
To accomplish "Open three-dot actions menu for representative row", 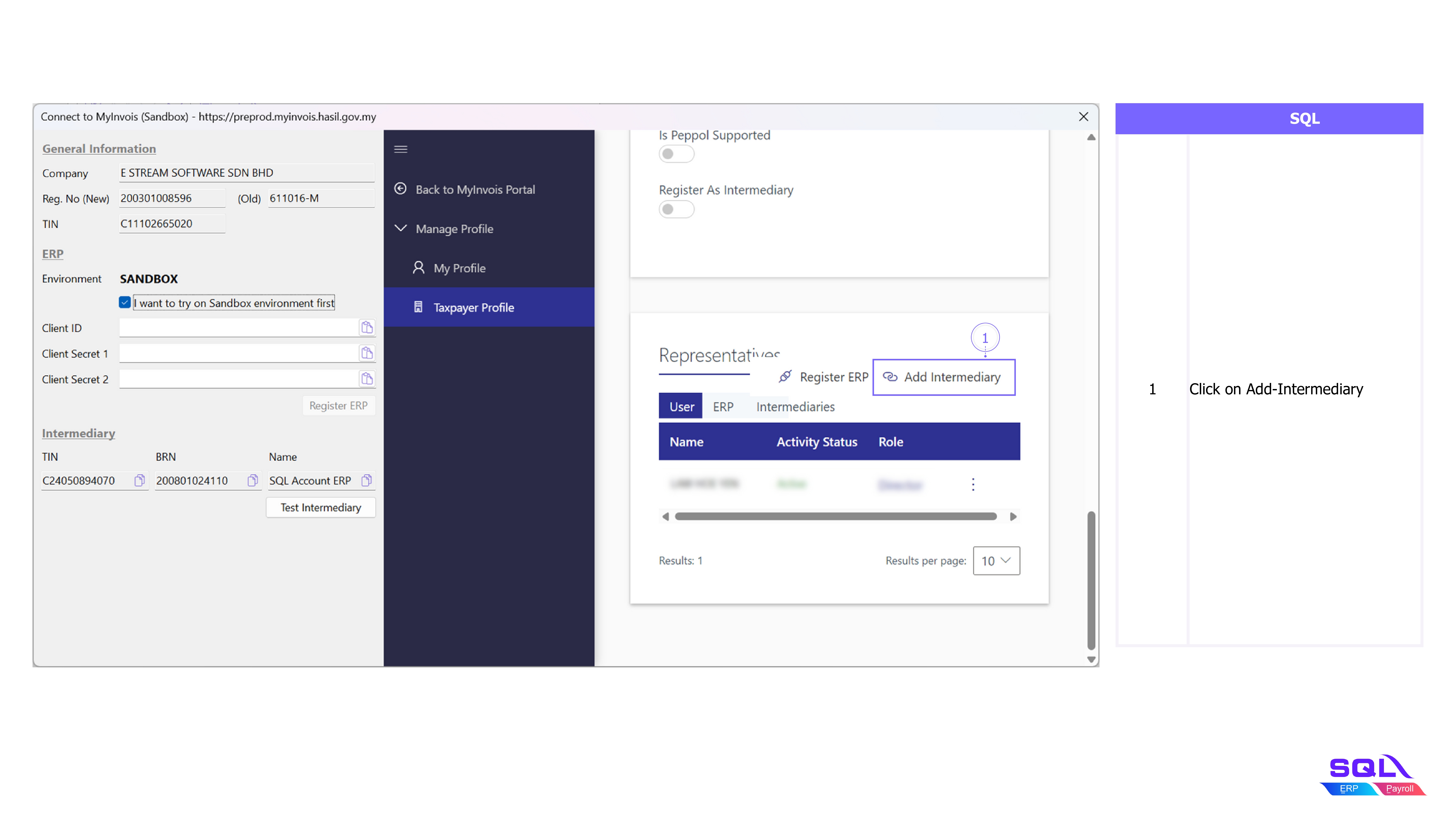I will coord(973,484).
